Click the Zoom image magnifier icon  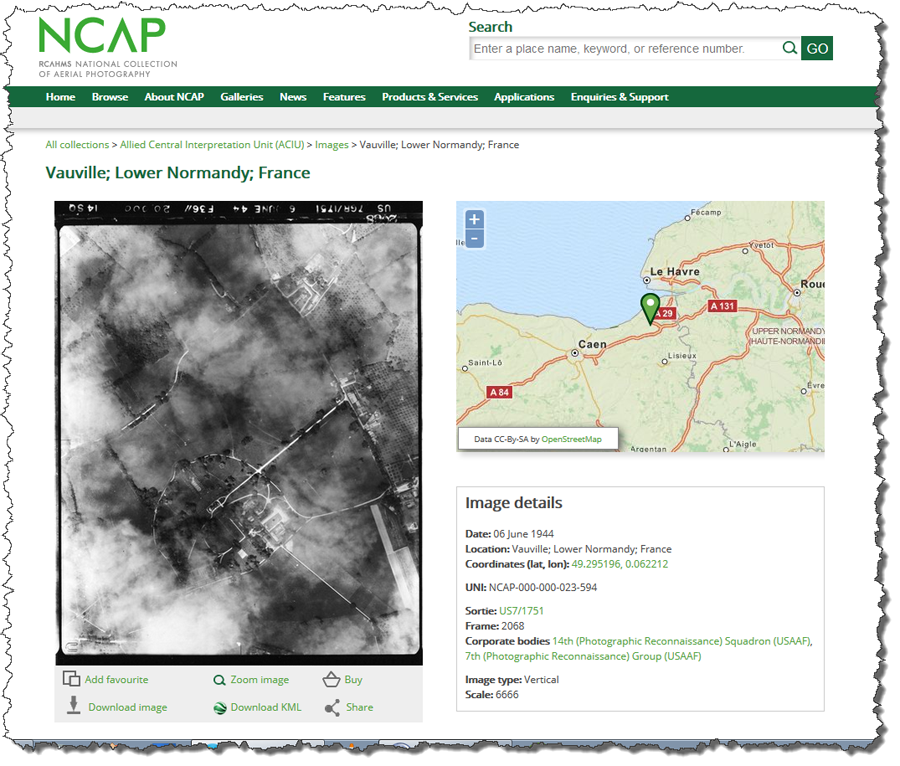[x=219, y=680]
